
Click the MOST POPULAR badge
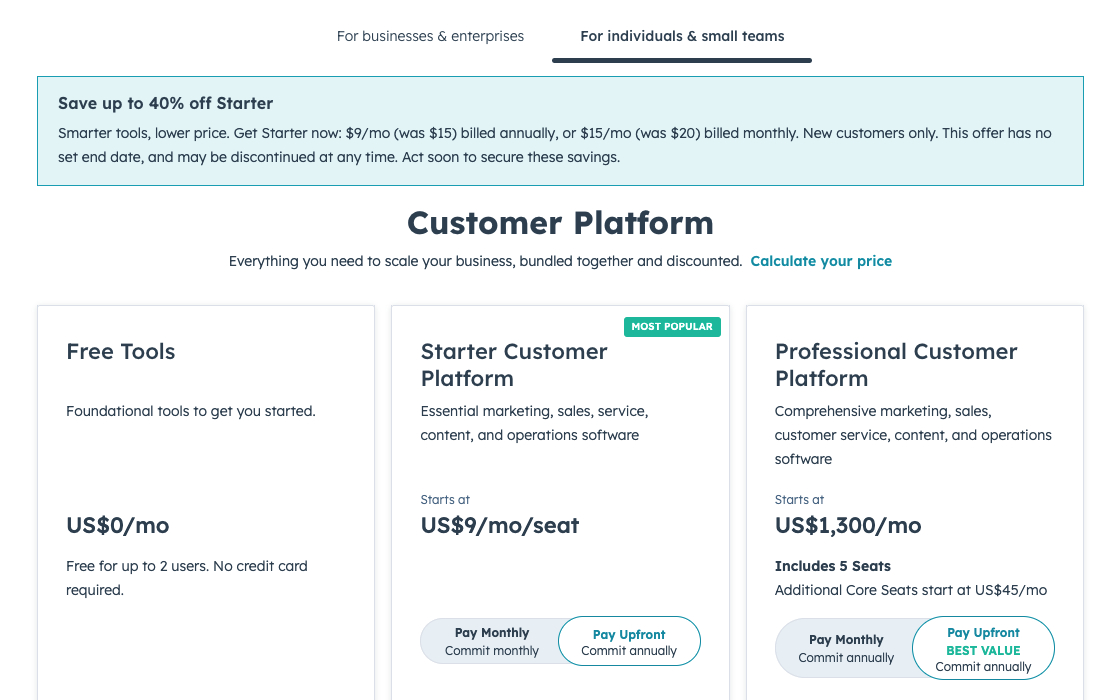click(x=672, y=327)
